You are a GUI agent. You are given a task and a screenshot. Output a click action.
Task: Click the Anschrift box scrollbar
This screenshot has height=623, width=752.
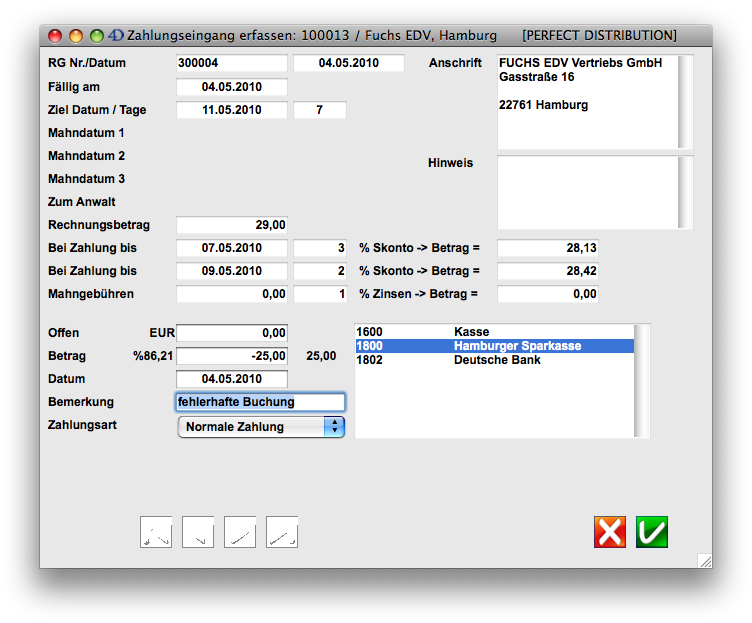pos(685,102)
